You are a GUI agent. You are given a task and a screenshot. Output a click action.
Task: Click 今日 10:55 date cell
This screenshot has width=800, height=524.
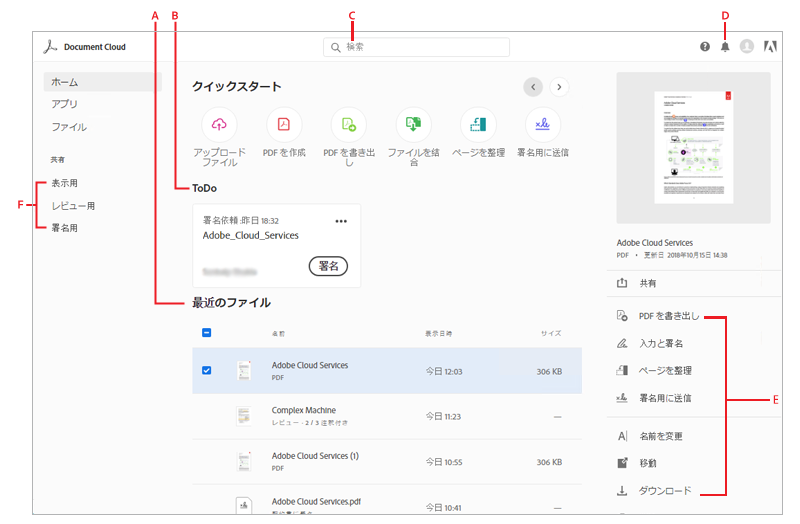tap(444, 462)
